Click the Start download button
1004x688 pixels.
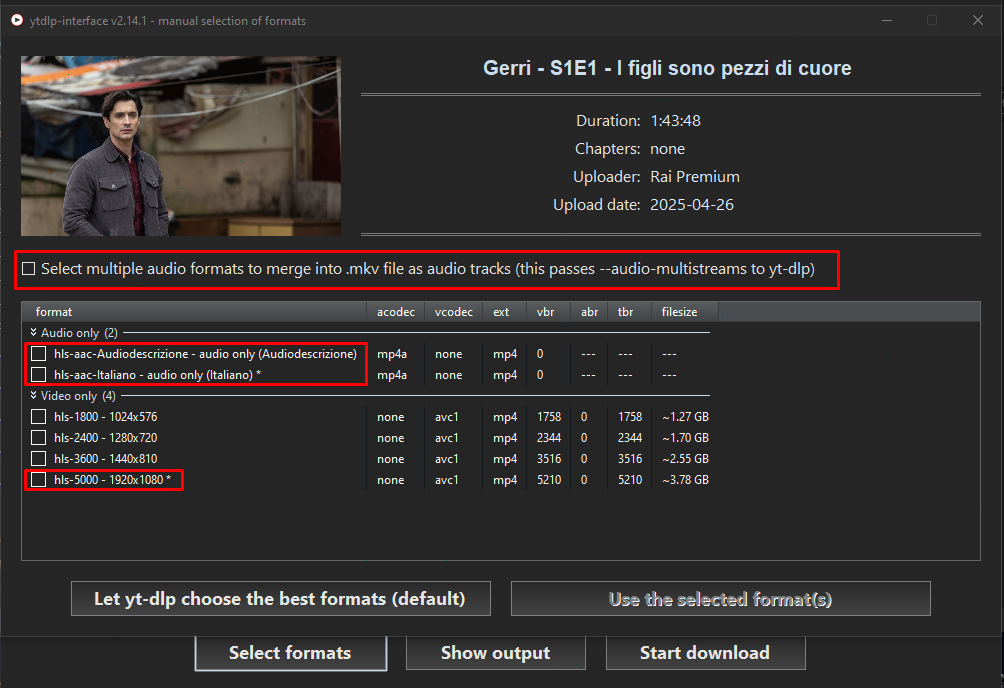click(705, 653)
